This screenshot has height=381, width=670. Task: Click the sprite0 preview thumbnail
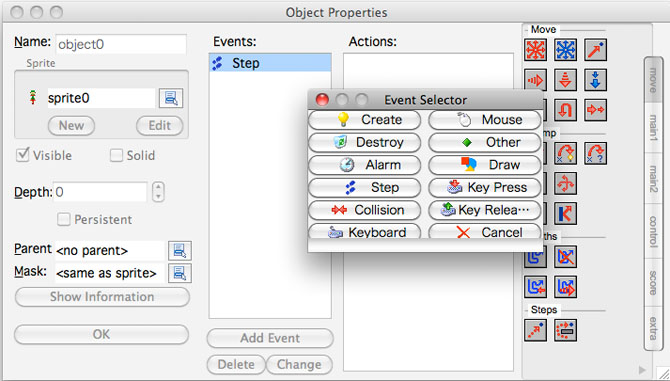33,98
